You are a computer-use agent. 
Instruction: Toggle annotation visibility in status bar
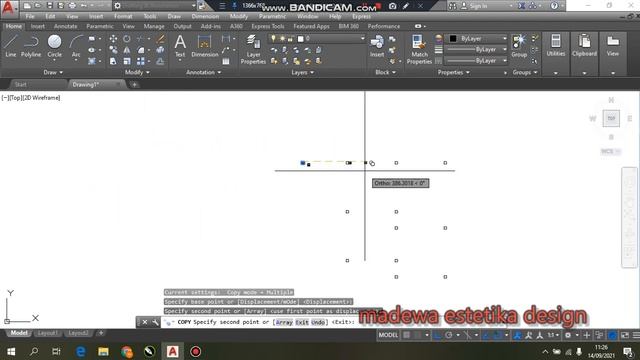(x=517, y=335)
